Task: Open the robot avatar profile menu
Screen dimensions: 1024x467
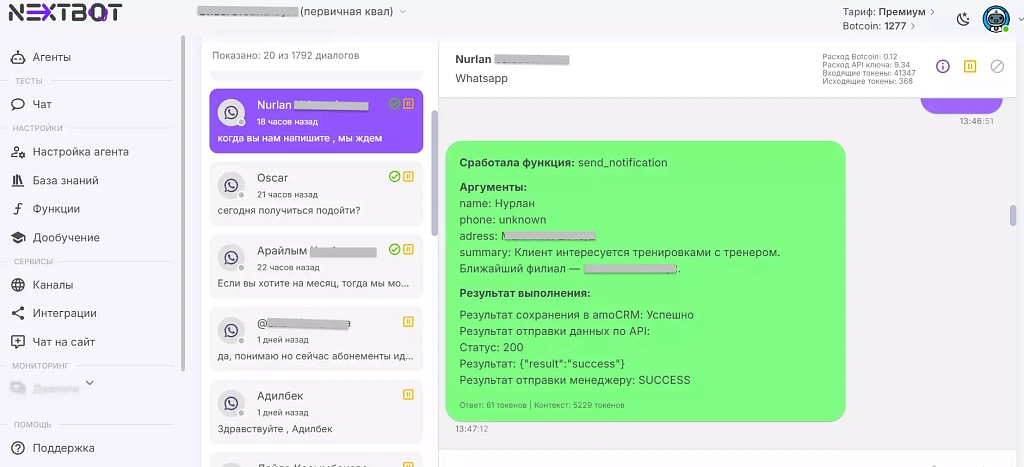Action: [x=995, y=19]
